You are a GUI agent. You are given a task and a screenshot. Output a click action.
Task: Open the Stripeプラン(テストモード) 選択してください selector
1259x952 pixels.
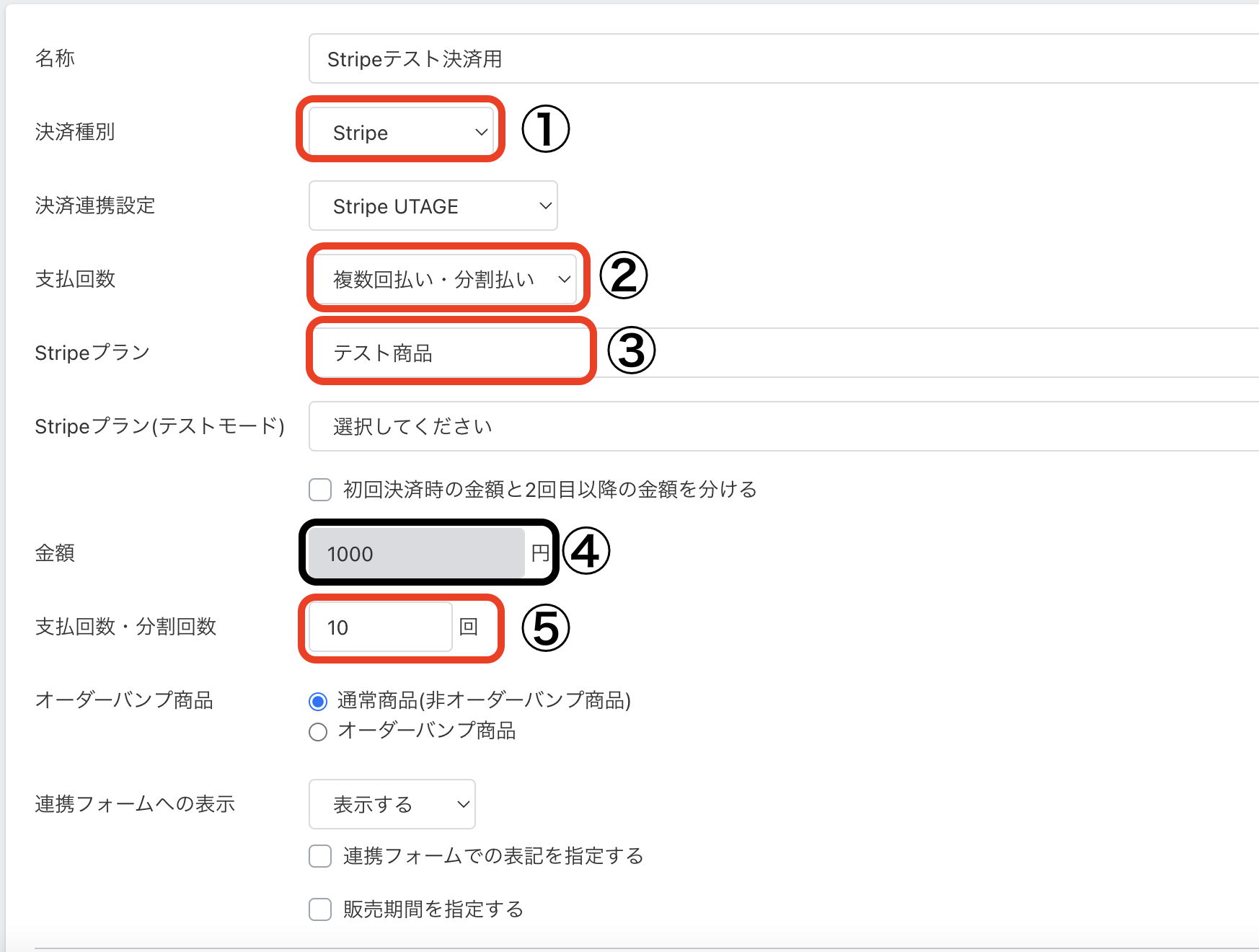coord(782,426)
